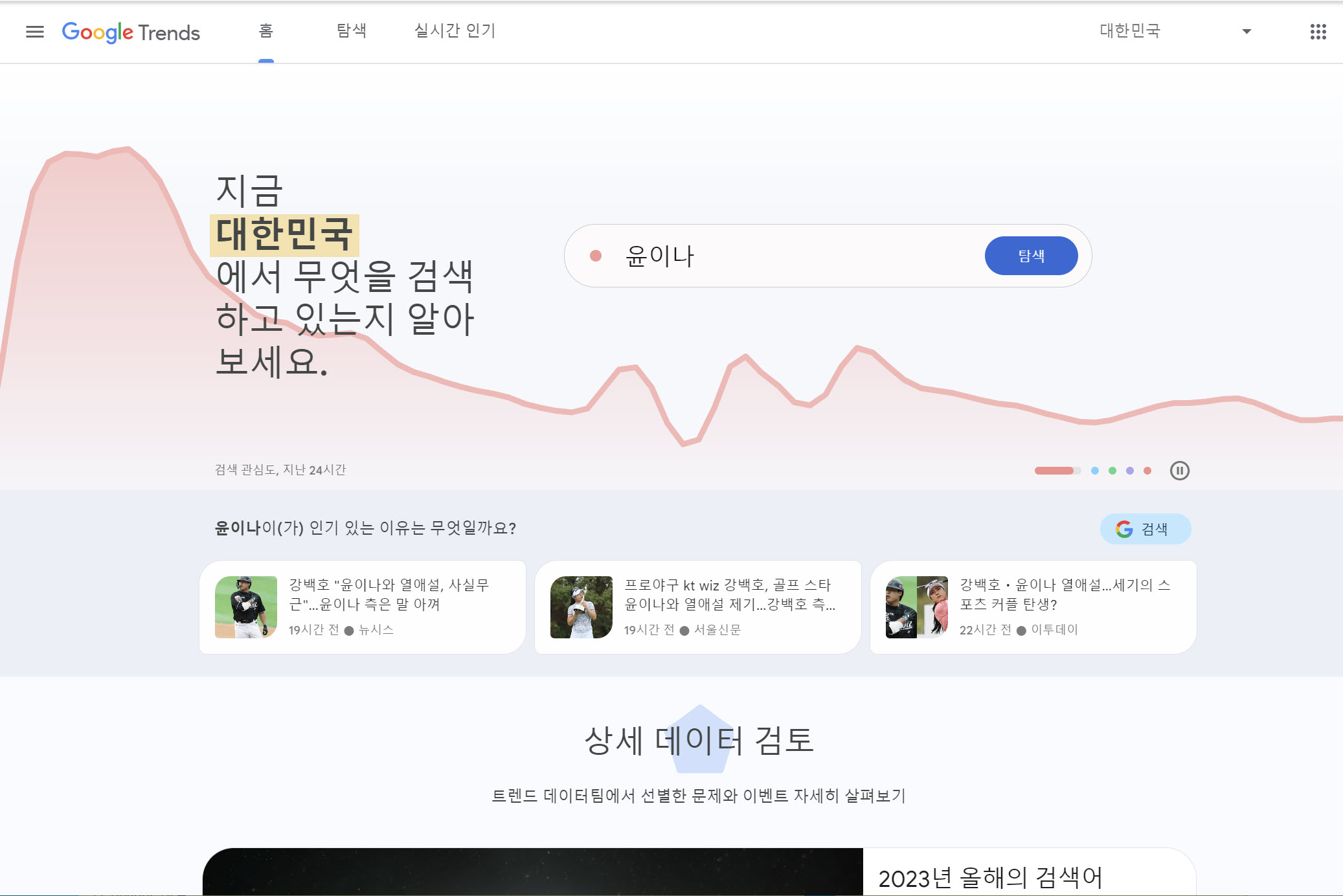This screenshot has height=896, width=1343.
Task: Open the 서울신문 golfer article thumbnail
Action: pos(581,607)
